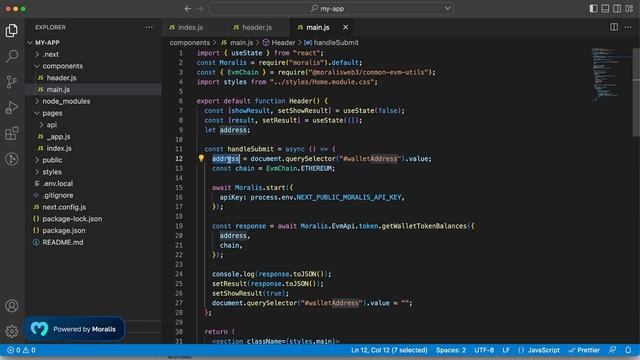This screenshot has width=640, height=360.
Task: Open _app.js file in explorer
Action: click(58, 137)
